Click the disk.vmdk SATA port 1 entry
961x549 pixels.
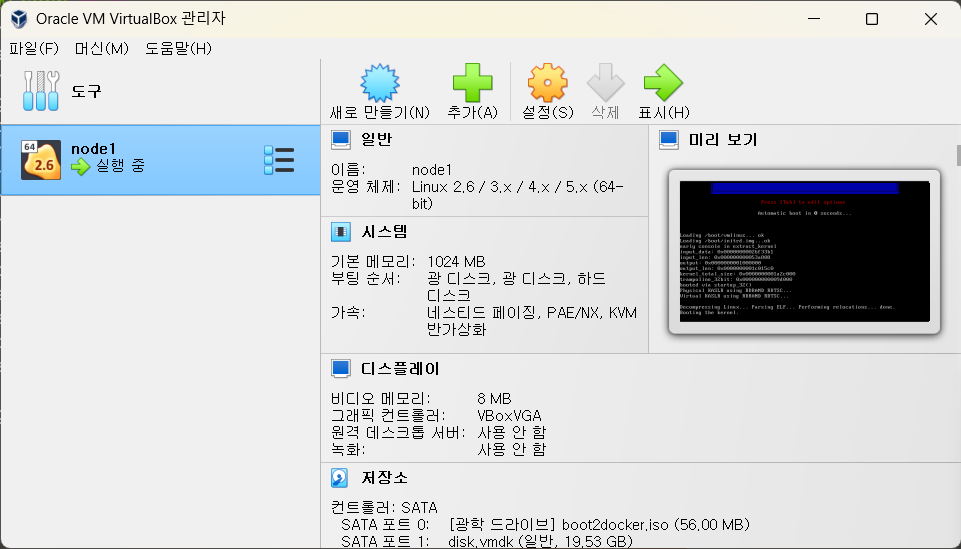click(540, 542)
